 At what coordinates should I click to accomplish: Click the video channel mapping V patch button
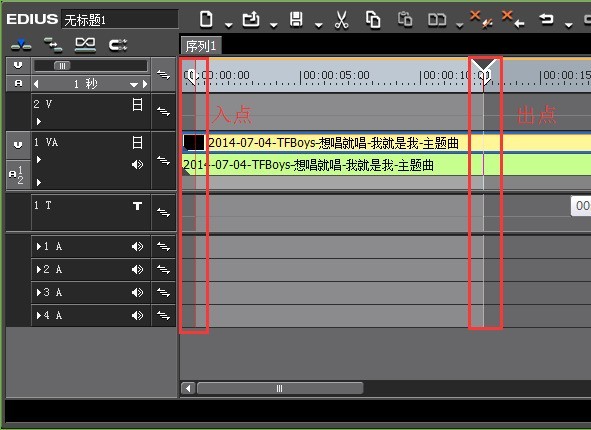pos(18,66)
